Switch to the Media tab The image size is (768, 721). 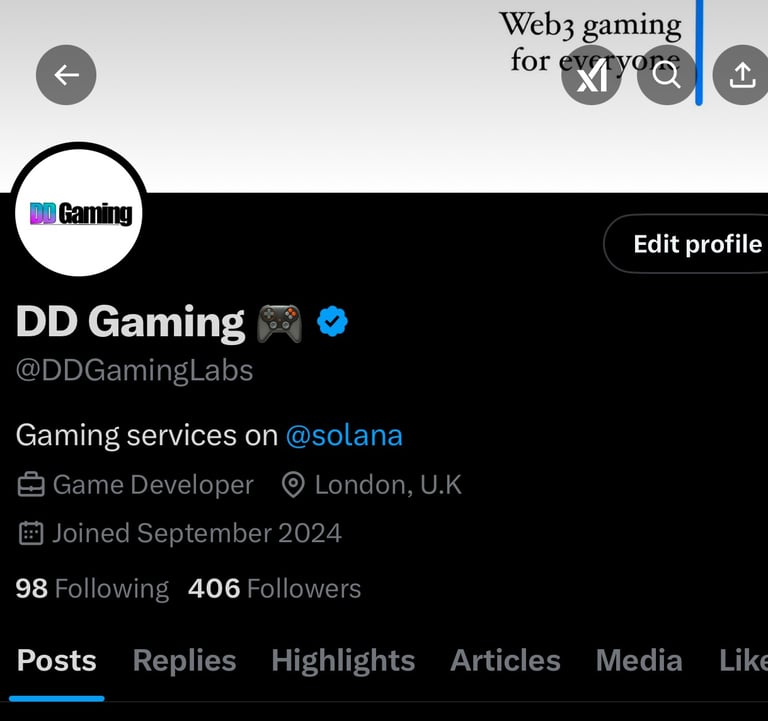pyautogui.click(x=639, y=660)
